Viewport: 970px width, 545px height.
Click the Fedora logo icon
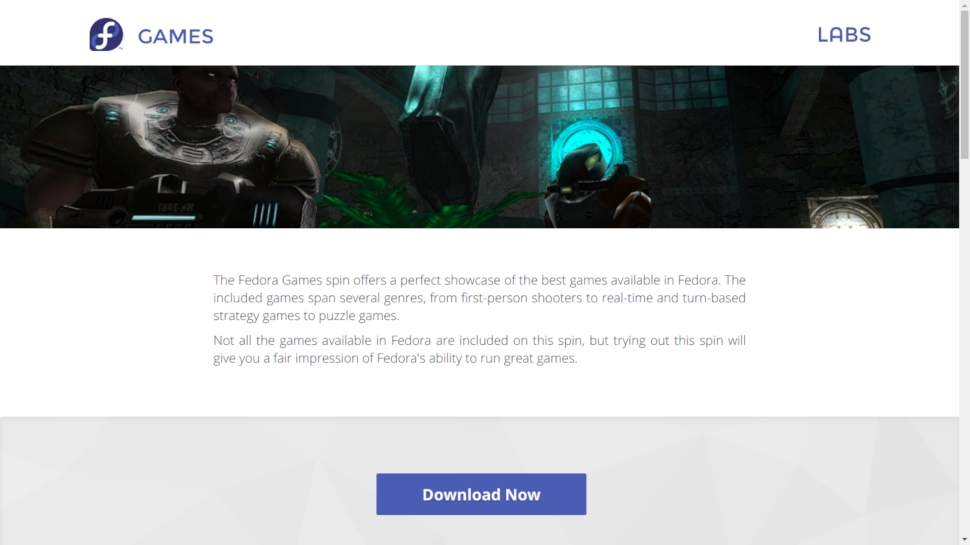click(106, 35)
